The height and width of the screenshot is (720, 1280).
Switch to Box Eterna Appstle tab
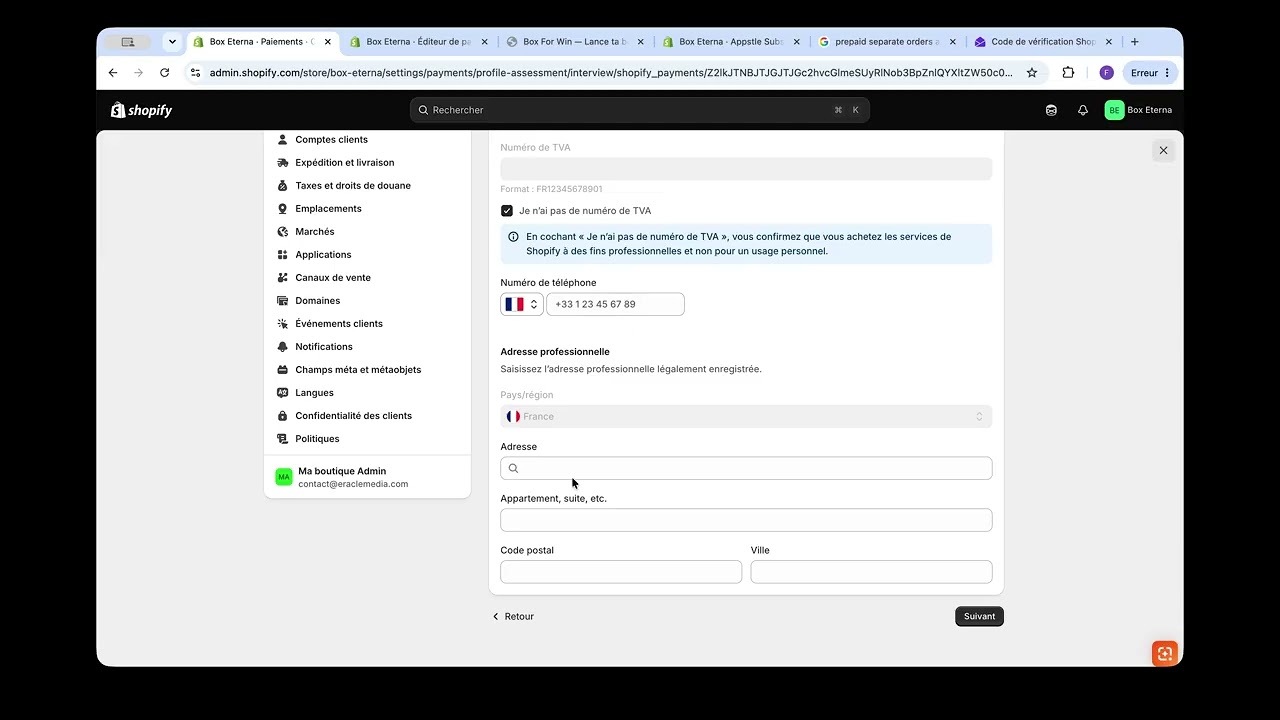[x=731, y=42]
